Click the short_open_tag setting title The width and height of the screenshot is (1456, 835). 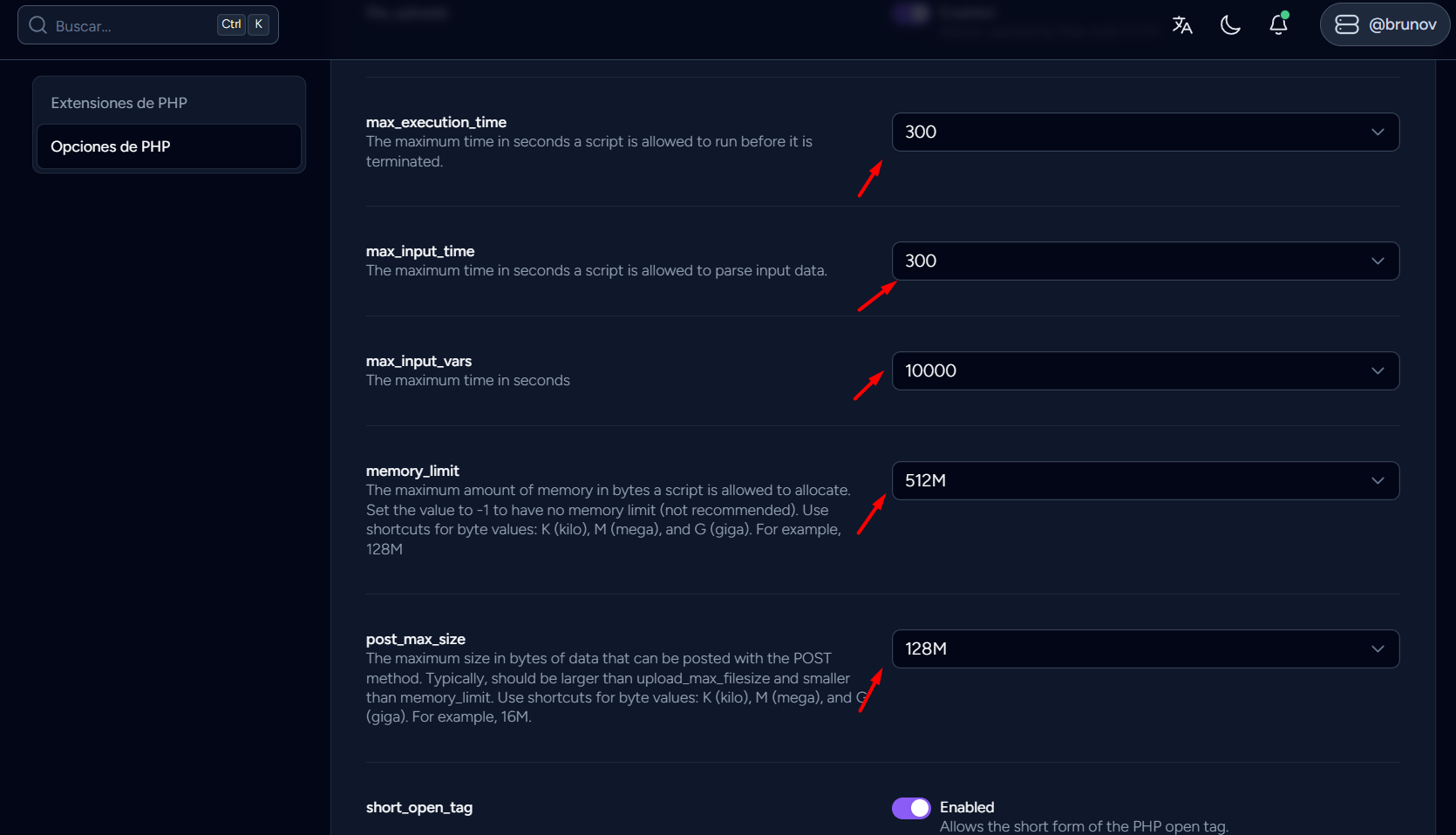pos(419,808)
